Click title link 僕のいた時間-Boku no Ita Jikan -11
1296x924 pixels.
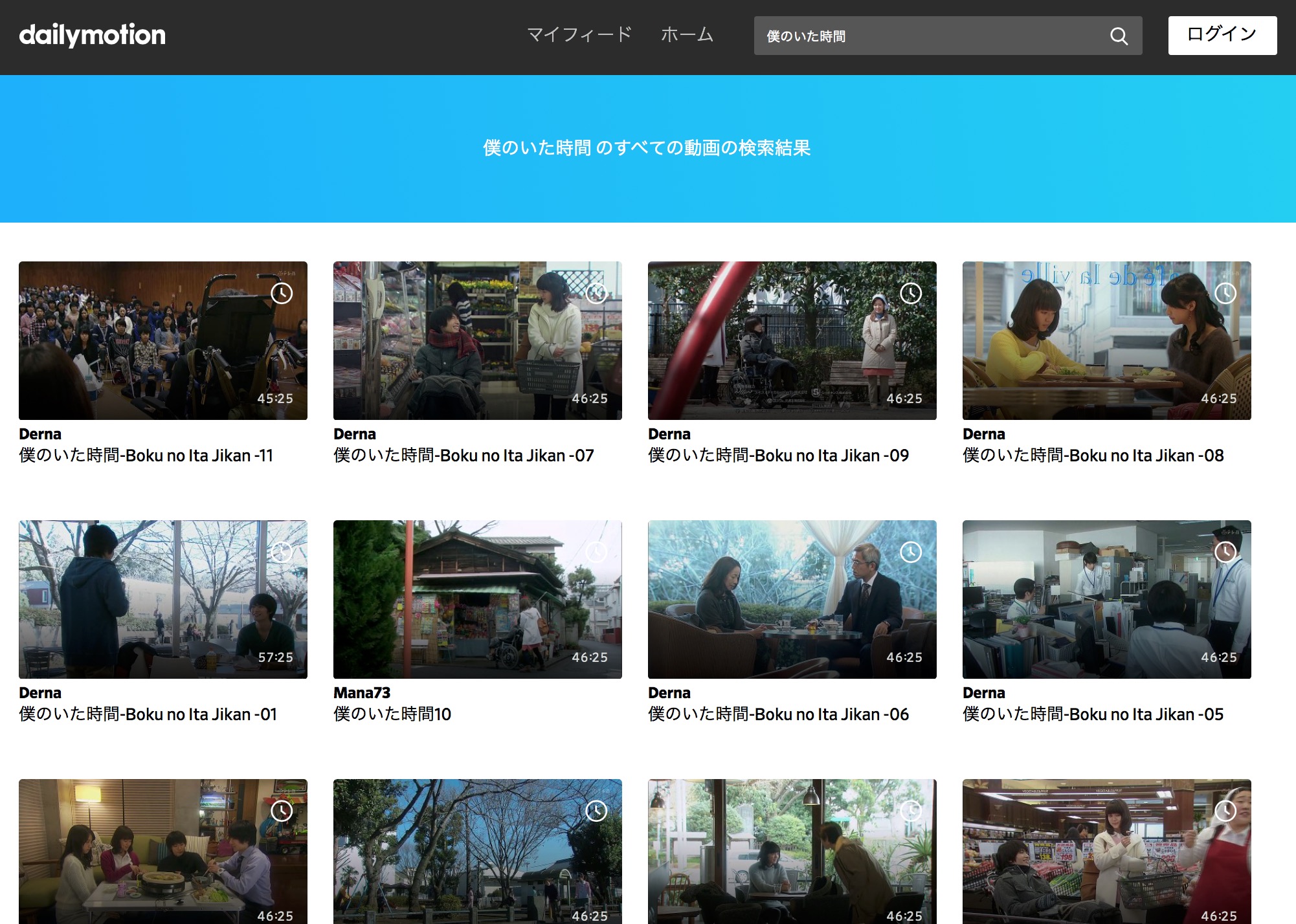[146, 456]
